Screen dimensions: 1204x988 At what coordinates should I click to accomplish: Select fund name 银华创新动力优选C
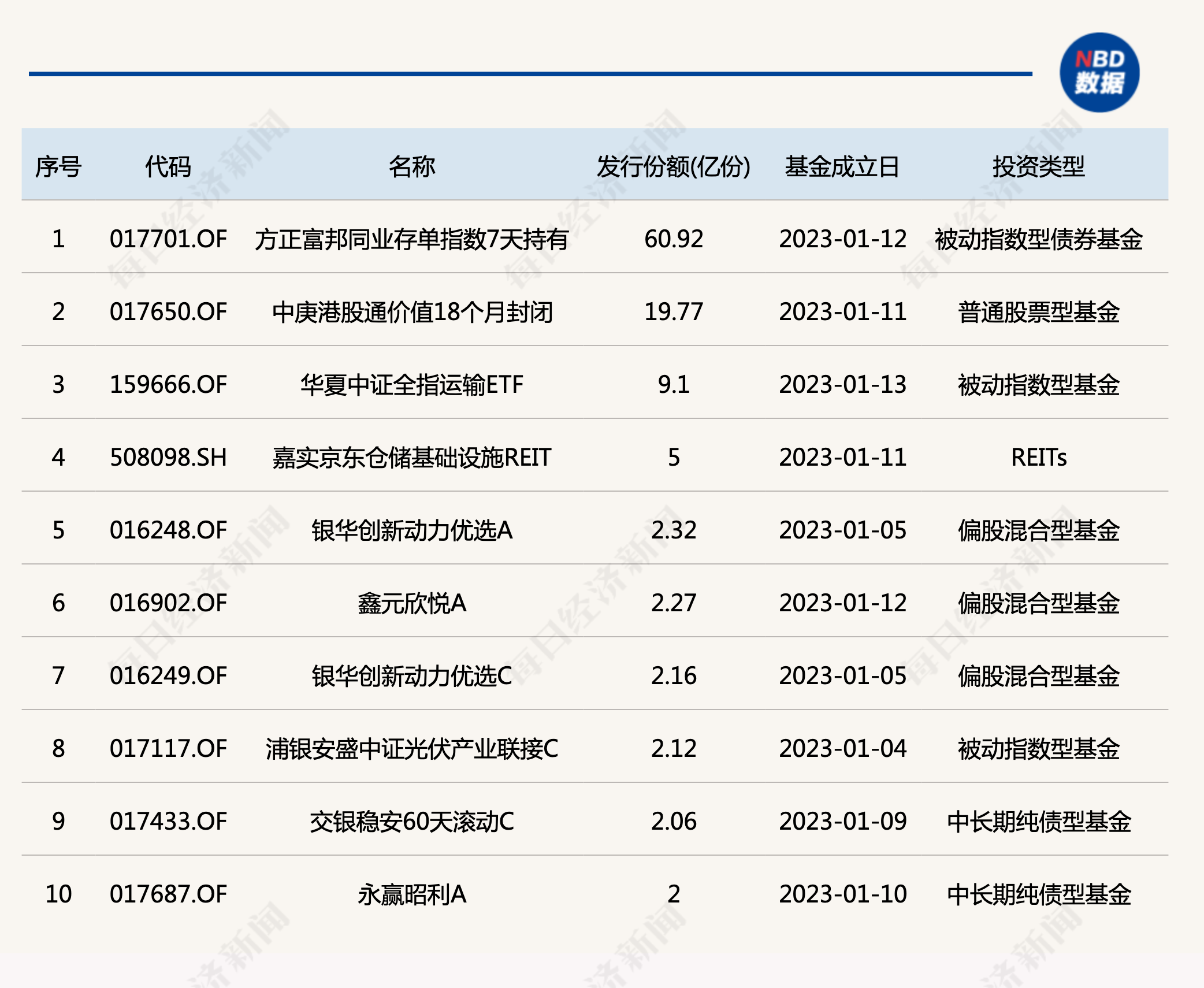point(411,676)
